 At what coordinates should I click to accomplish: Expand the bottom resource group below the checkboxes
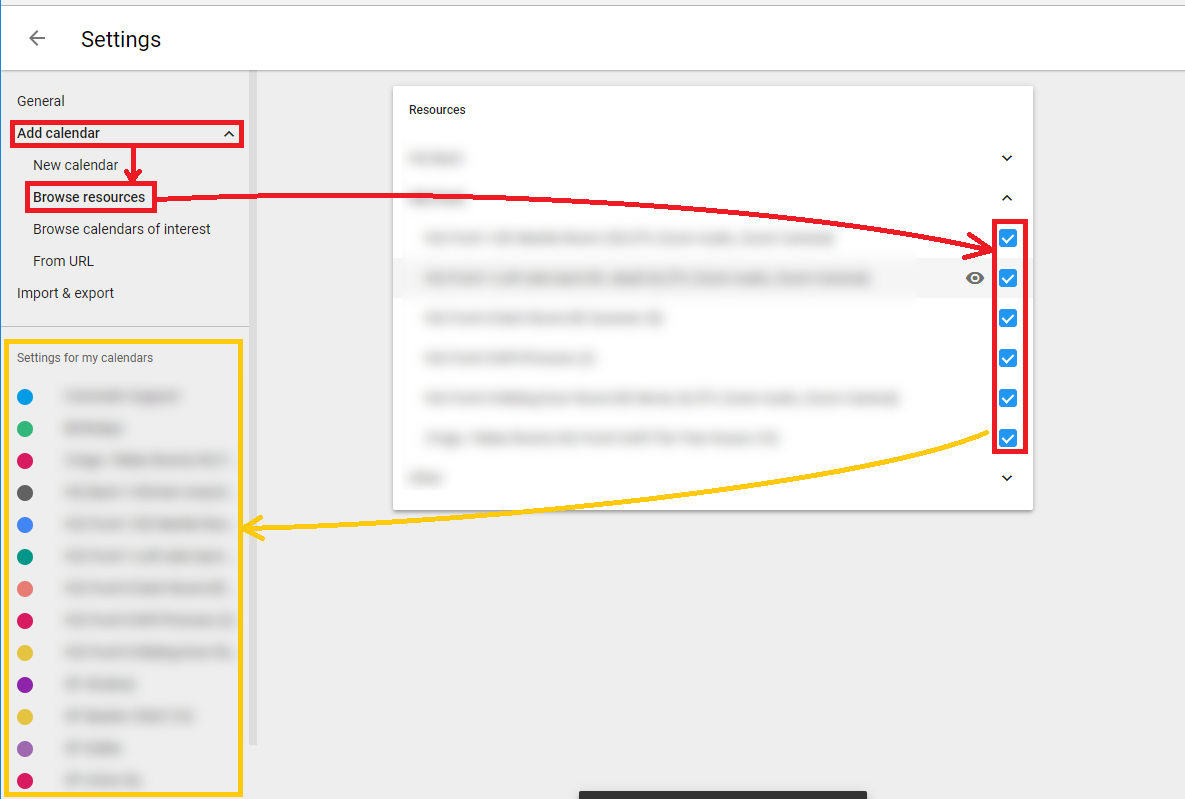point(1007,478)
